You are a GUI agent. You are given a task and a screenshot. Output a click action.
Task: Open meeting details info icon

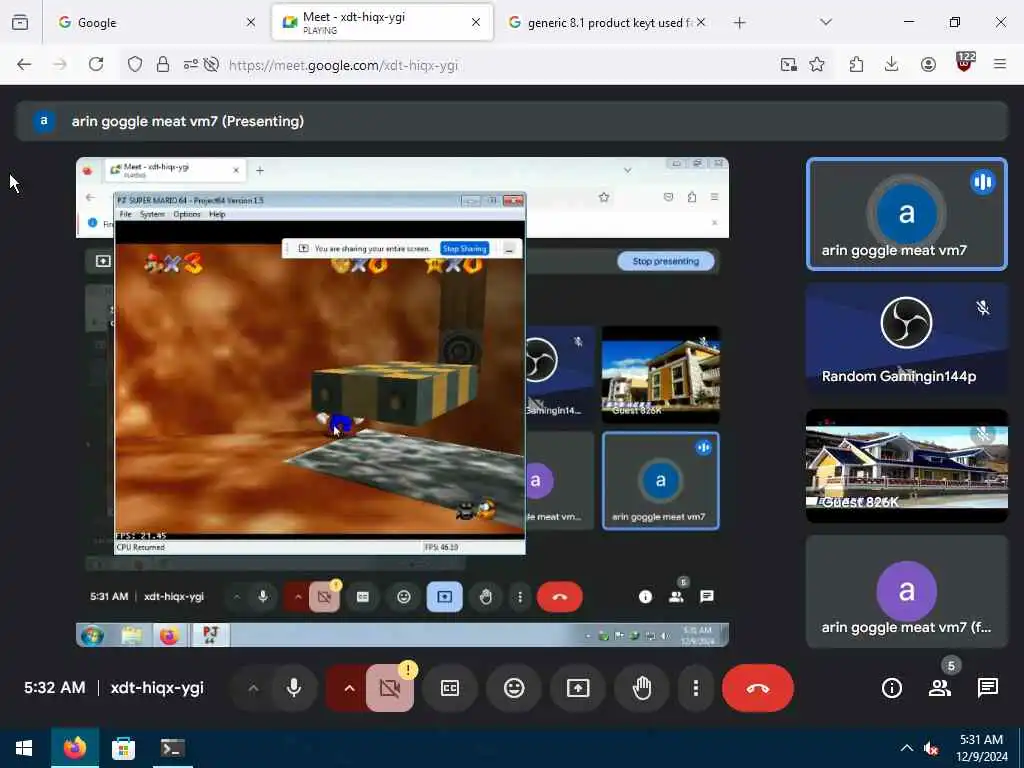coord(891,688)
